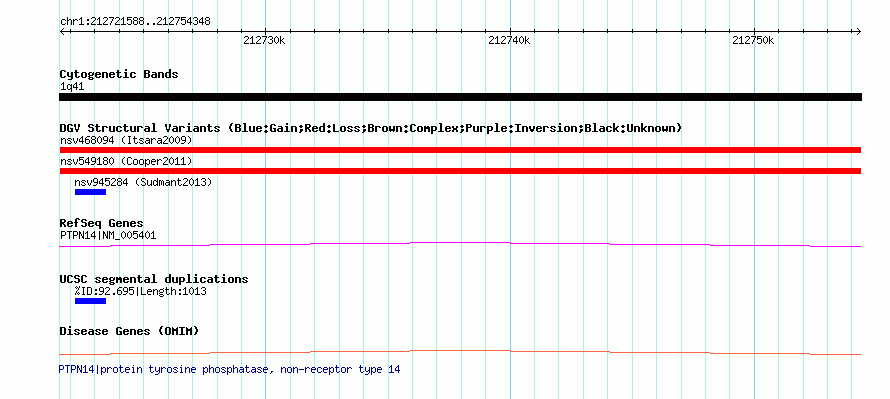Open PTPN14 protein tyrosine phosphatase link

(x=229, y=369)
